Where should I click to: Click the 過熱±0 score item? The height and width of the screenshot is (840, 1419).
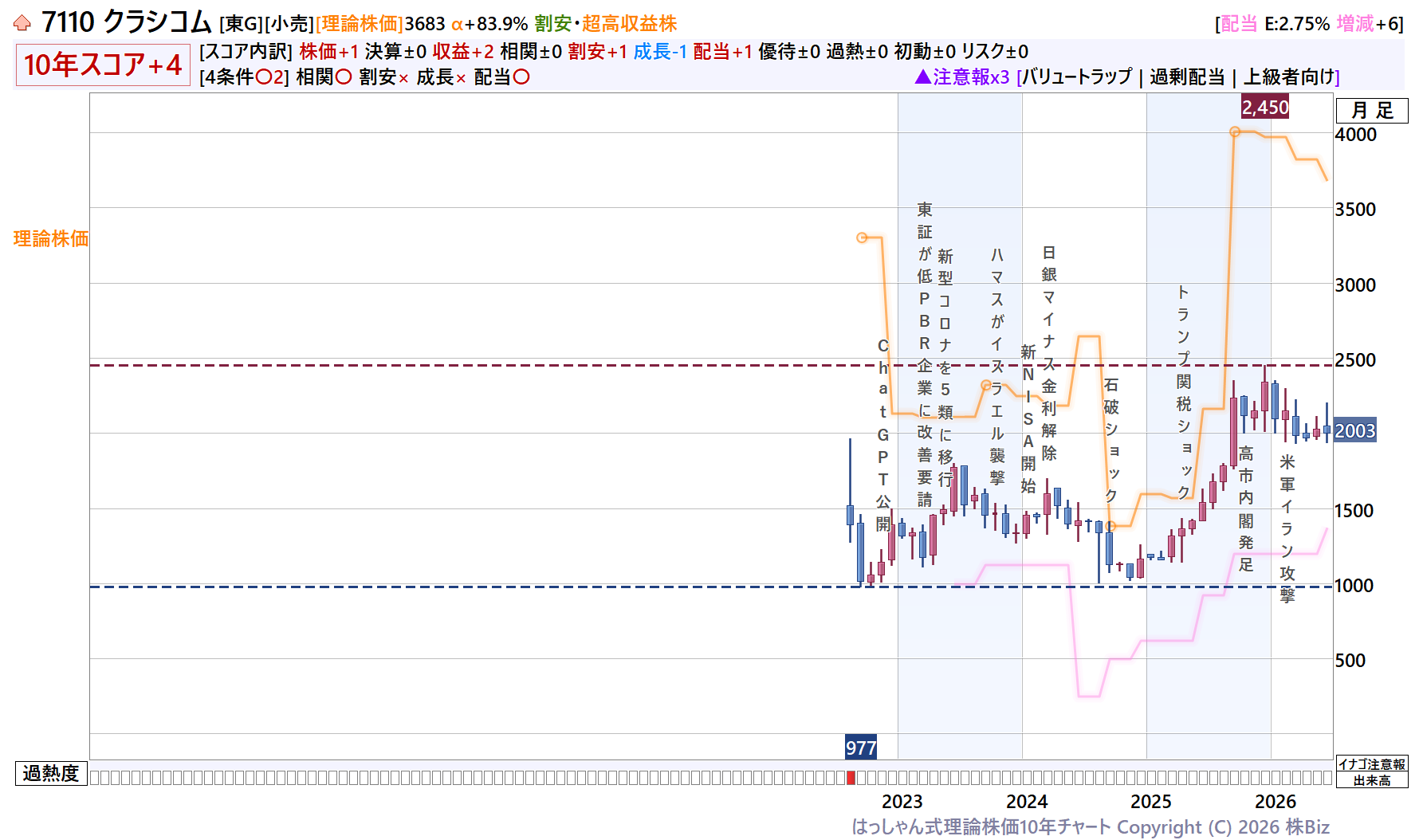(857, 52)
